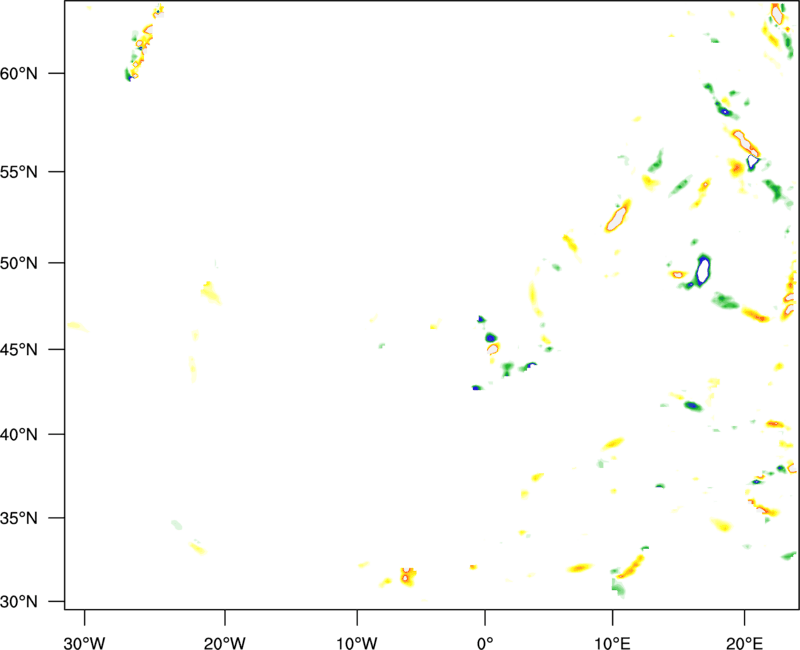Select the 10°W axis label
The height and width of the screenshot is (650, 800).
coord(357,643)
